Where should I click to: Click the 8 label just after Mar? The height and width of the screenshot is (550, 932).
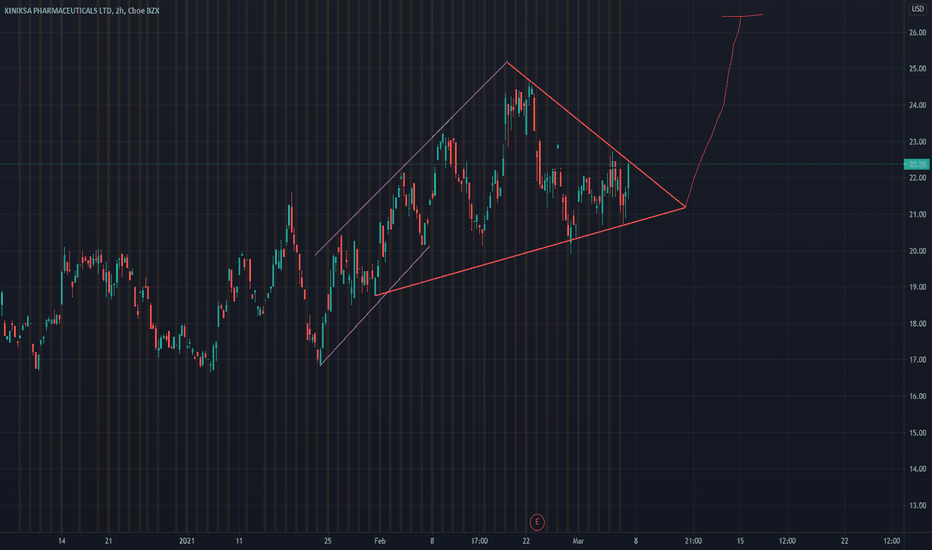pos(635,541)
